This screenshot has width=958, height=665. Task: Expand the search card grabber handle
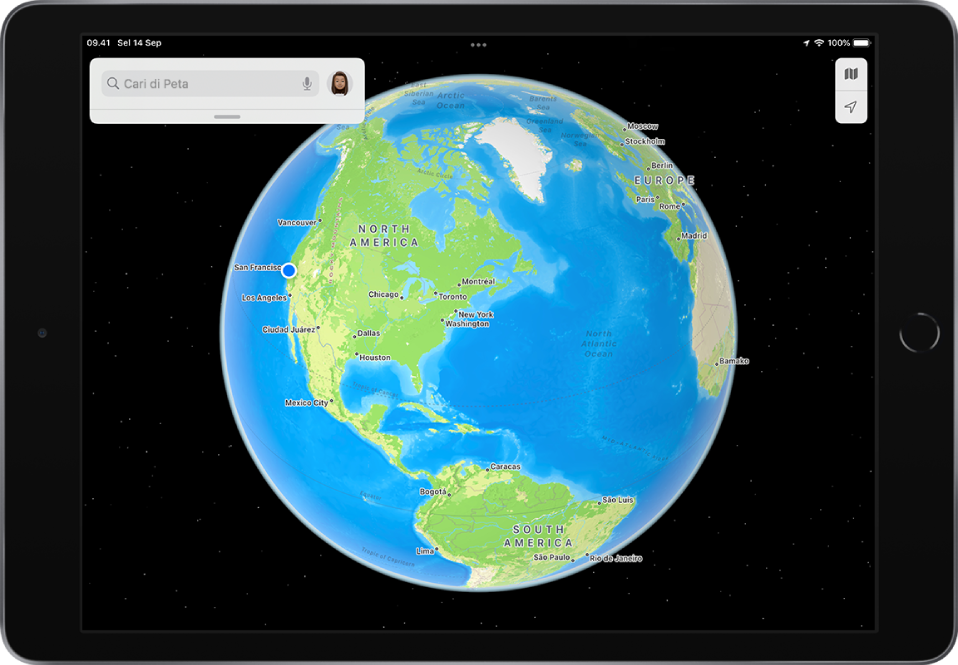[x=227, y=116]
